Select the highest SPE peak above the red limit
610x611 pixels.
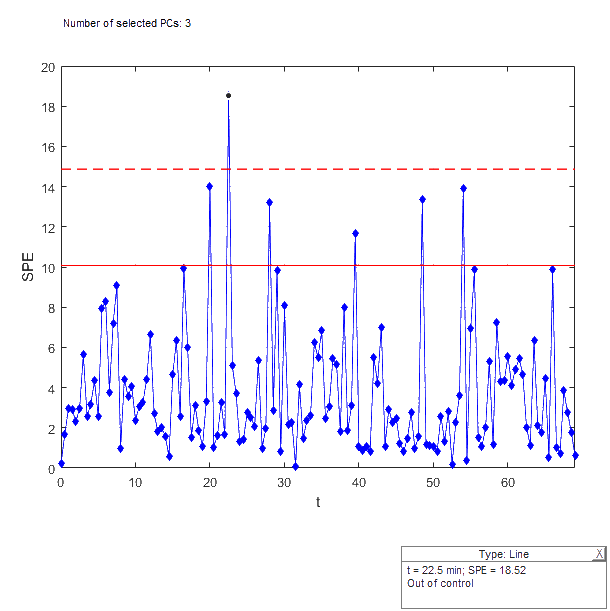[x=229, y=95]
